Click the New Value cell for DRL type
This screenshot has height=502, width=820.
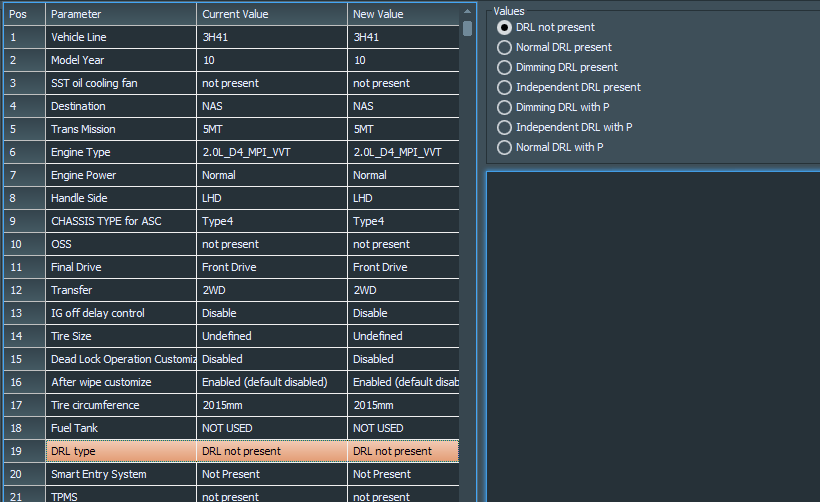(403, 451)
